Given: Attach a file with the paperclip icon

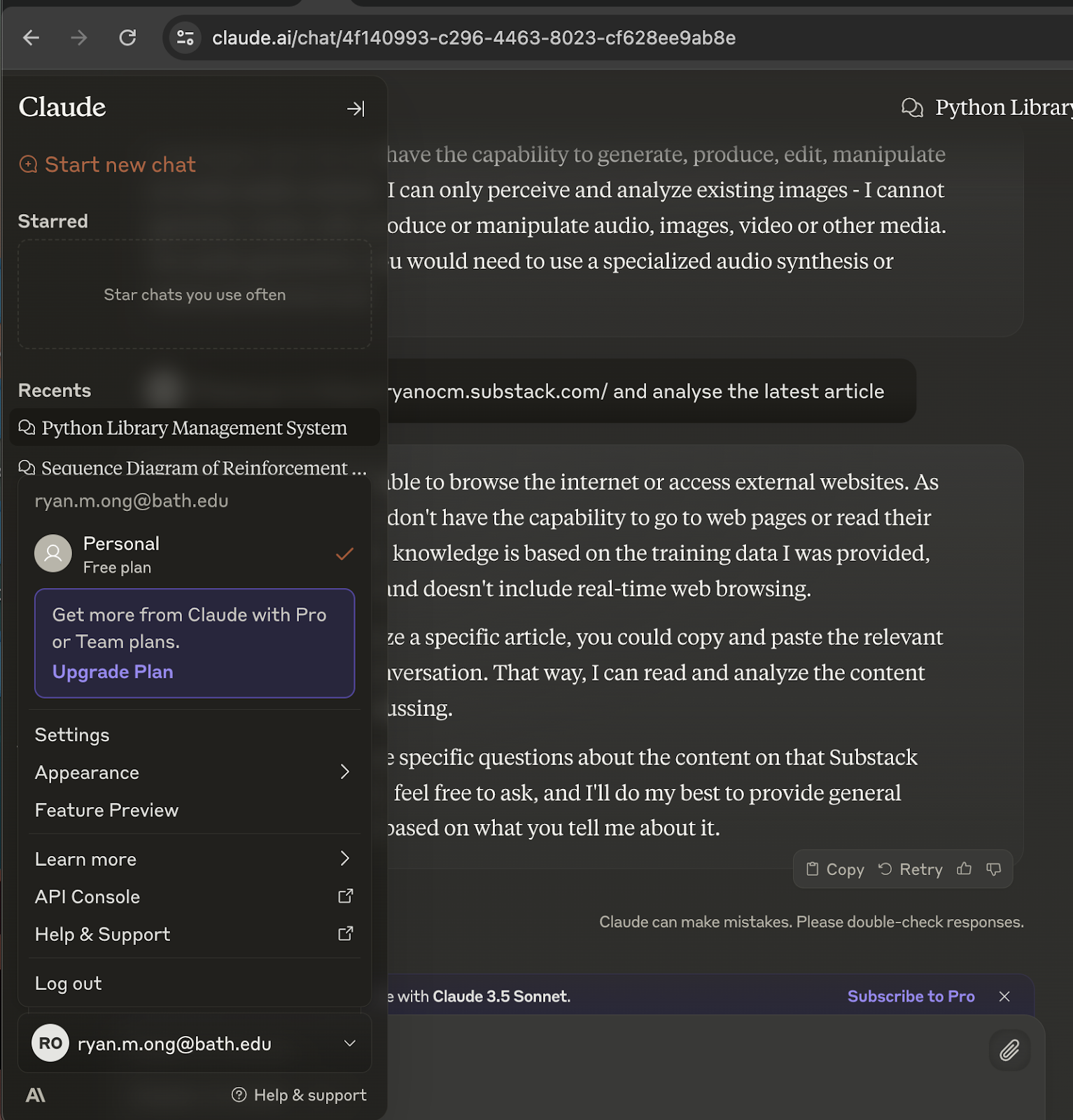Looking at the screenshot, I should 1009,1050.
